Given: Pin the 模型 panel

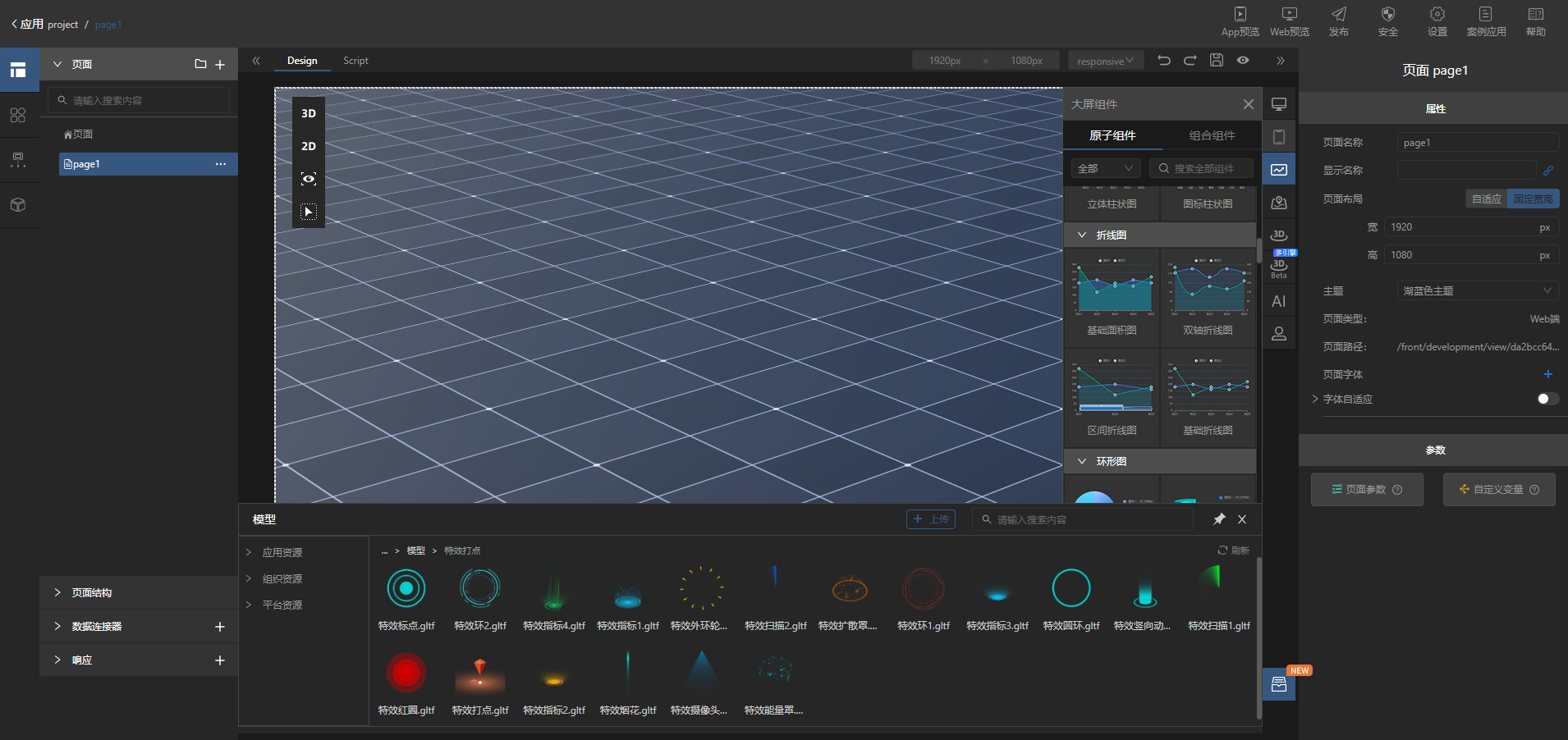Looking at the screenshot, I should pyautogui.click(x=1219, y=519).
